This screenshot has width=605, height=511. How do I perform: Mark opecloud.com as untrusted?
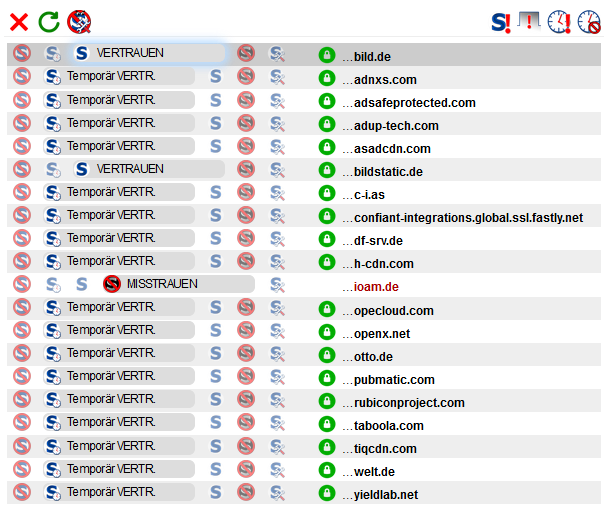246,307
